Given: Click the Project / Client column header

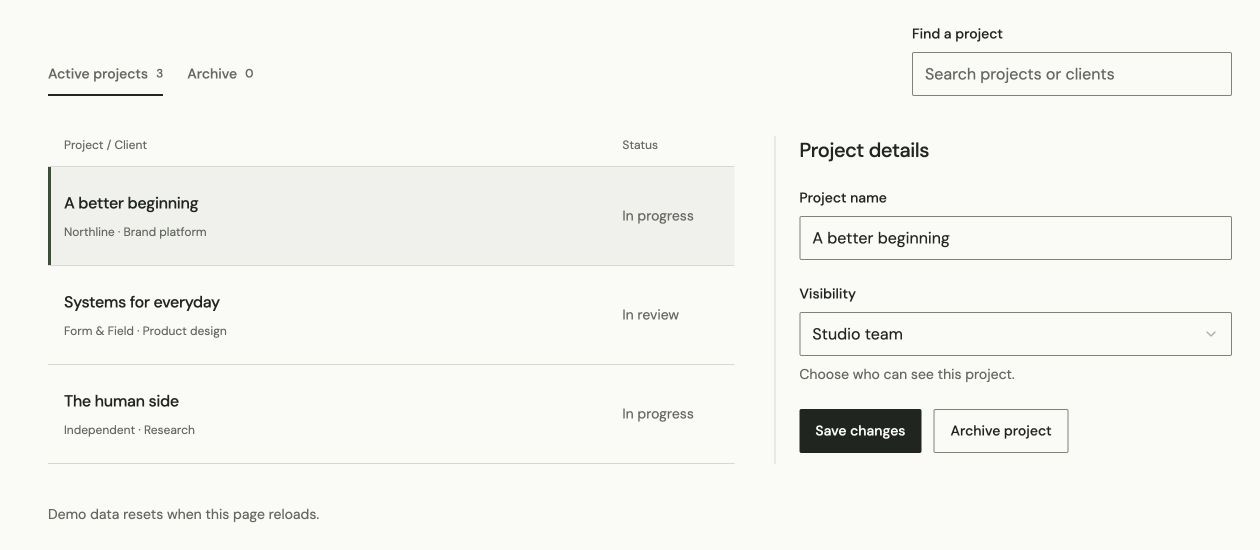Looking at the screenshot, I should [x=105, y=145].
